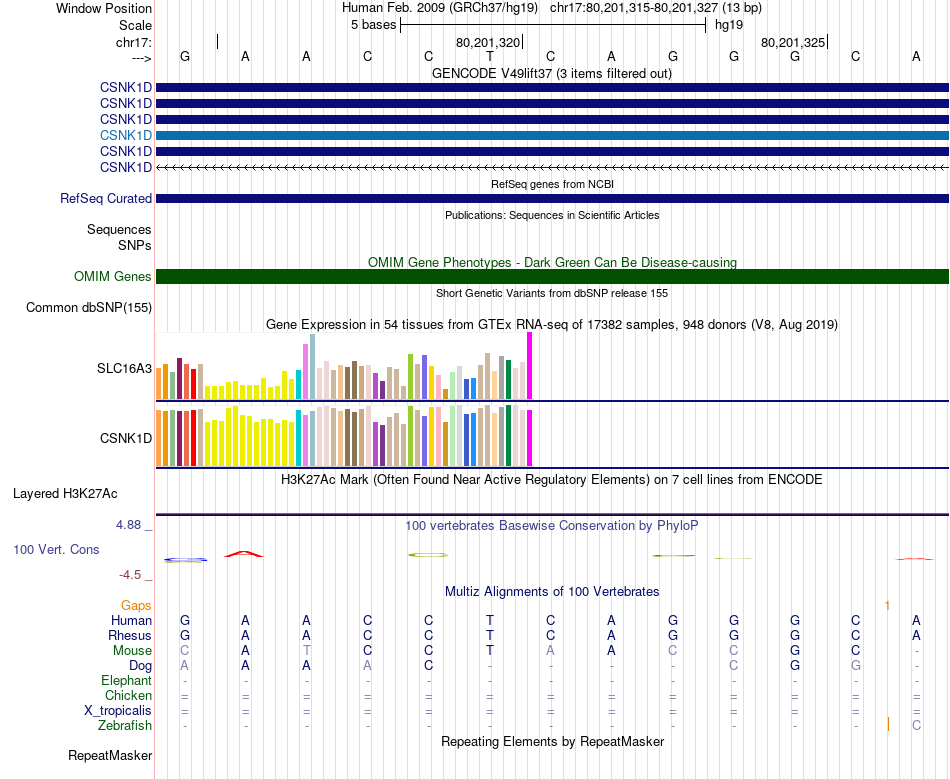Click the ---> sequence direction label
The image size is (950, 779).
[x=142, y=58]
